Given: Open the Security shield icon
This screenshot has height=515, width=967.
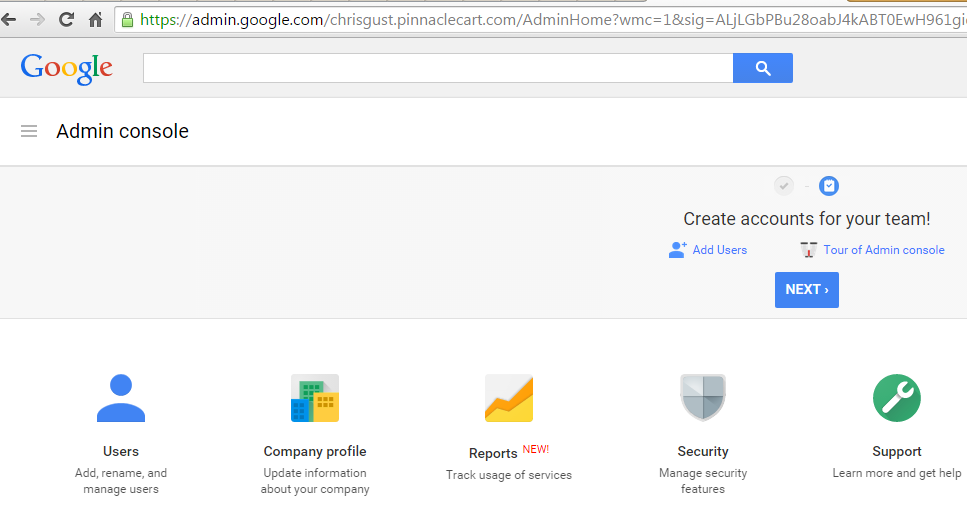Looking at the screenshot, I should coord(703,398).
